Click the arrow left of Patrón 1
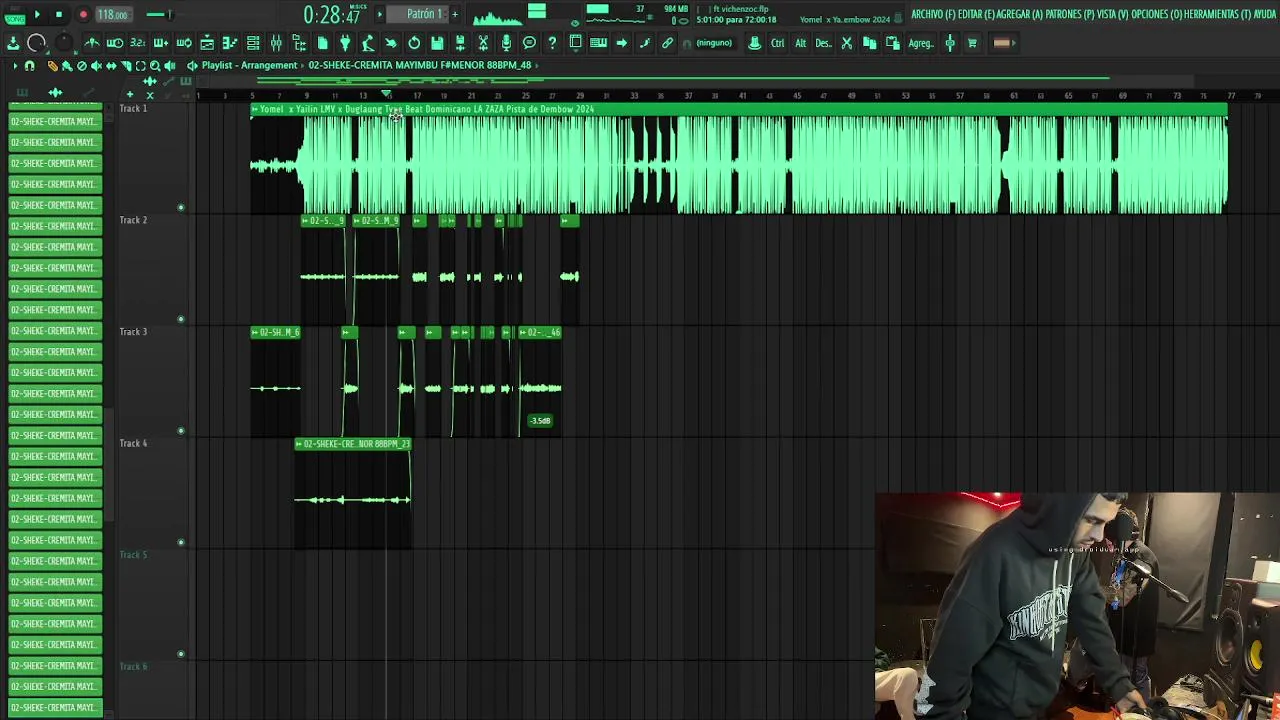 (x=380, y=14)
